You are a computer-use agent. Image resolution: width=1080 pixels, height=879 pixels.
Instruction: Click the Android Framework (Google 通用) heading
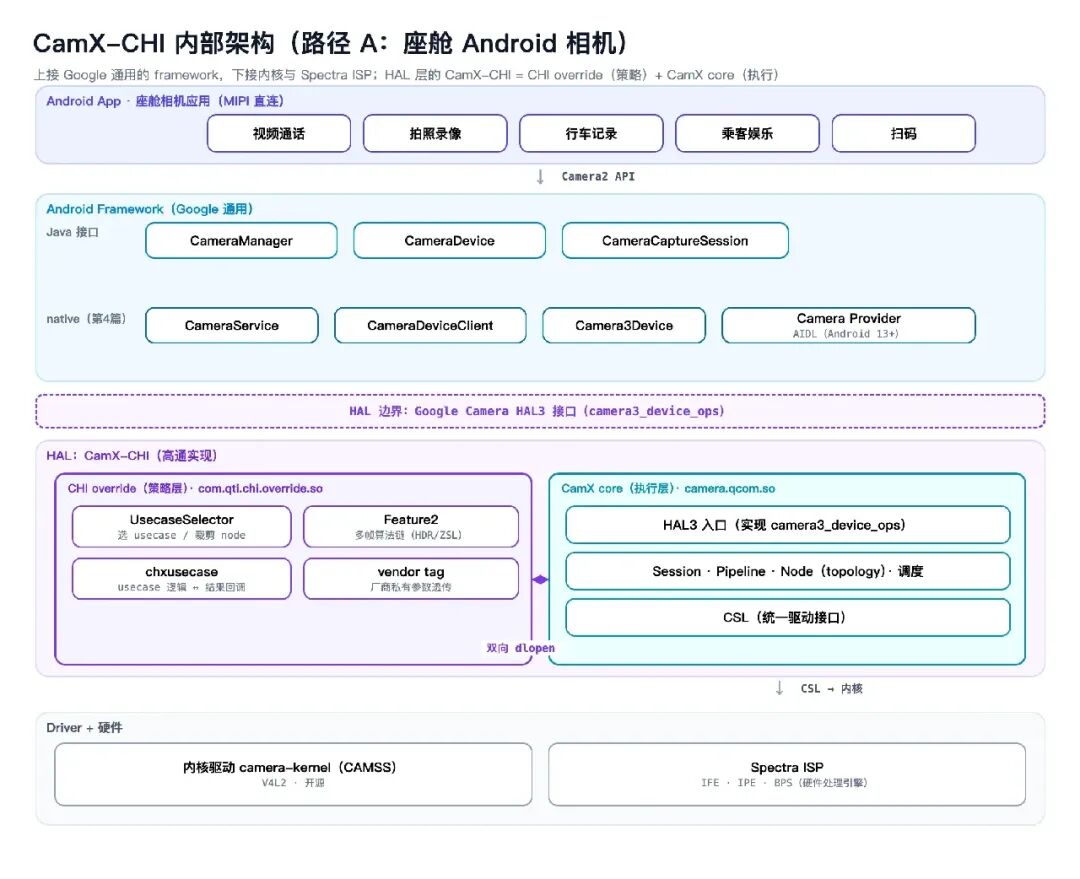click(x=149, y=209)
